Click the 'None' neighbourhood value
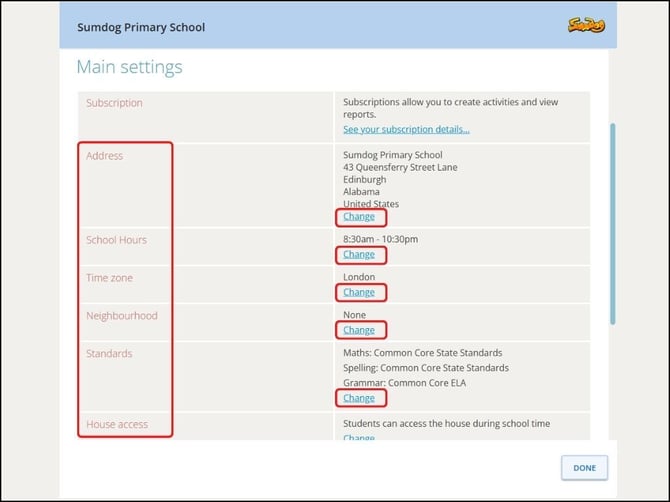The height and width of the screenshot is (502, 670). pyautogui.click(x=354, y=315)
